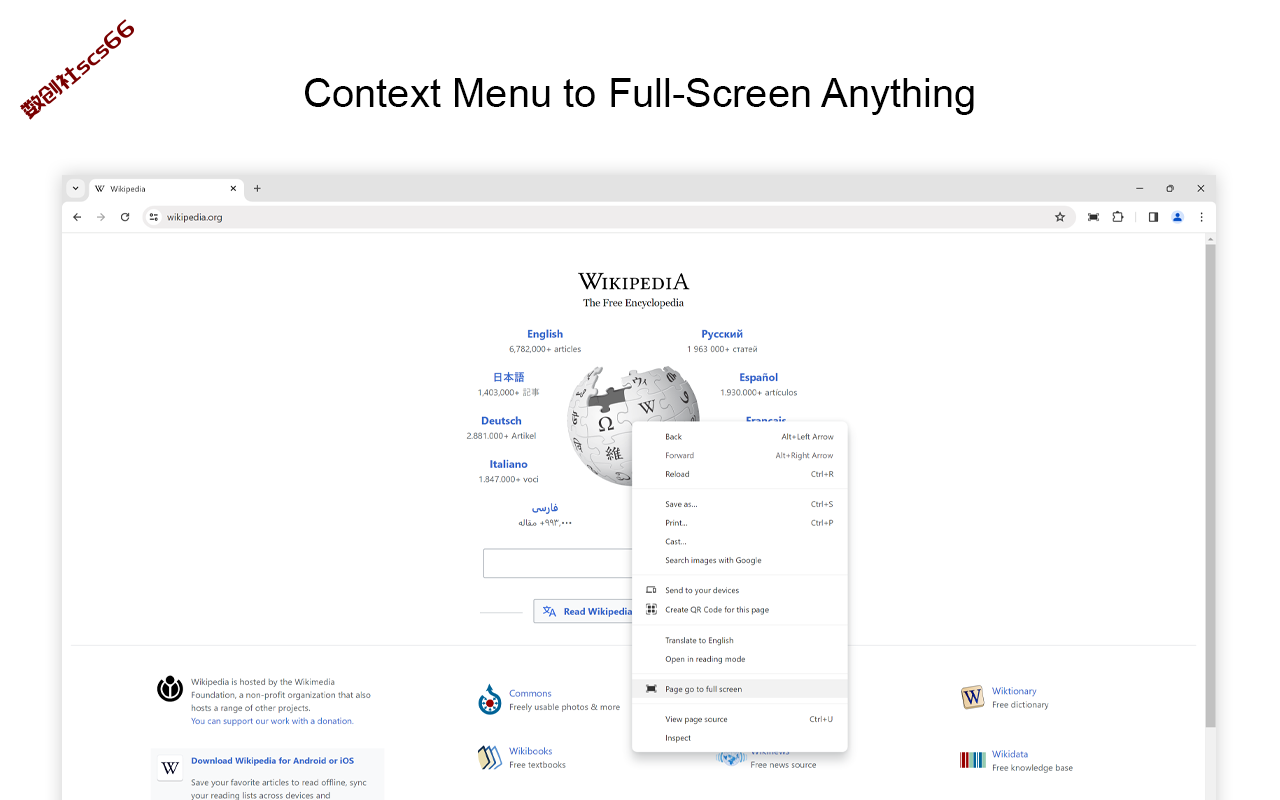Click the Wiktionary logo icon
This screenshot has height=800, width=1280.
(972, 697)
